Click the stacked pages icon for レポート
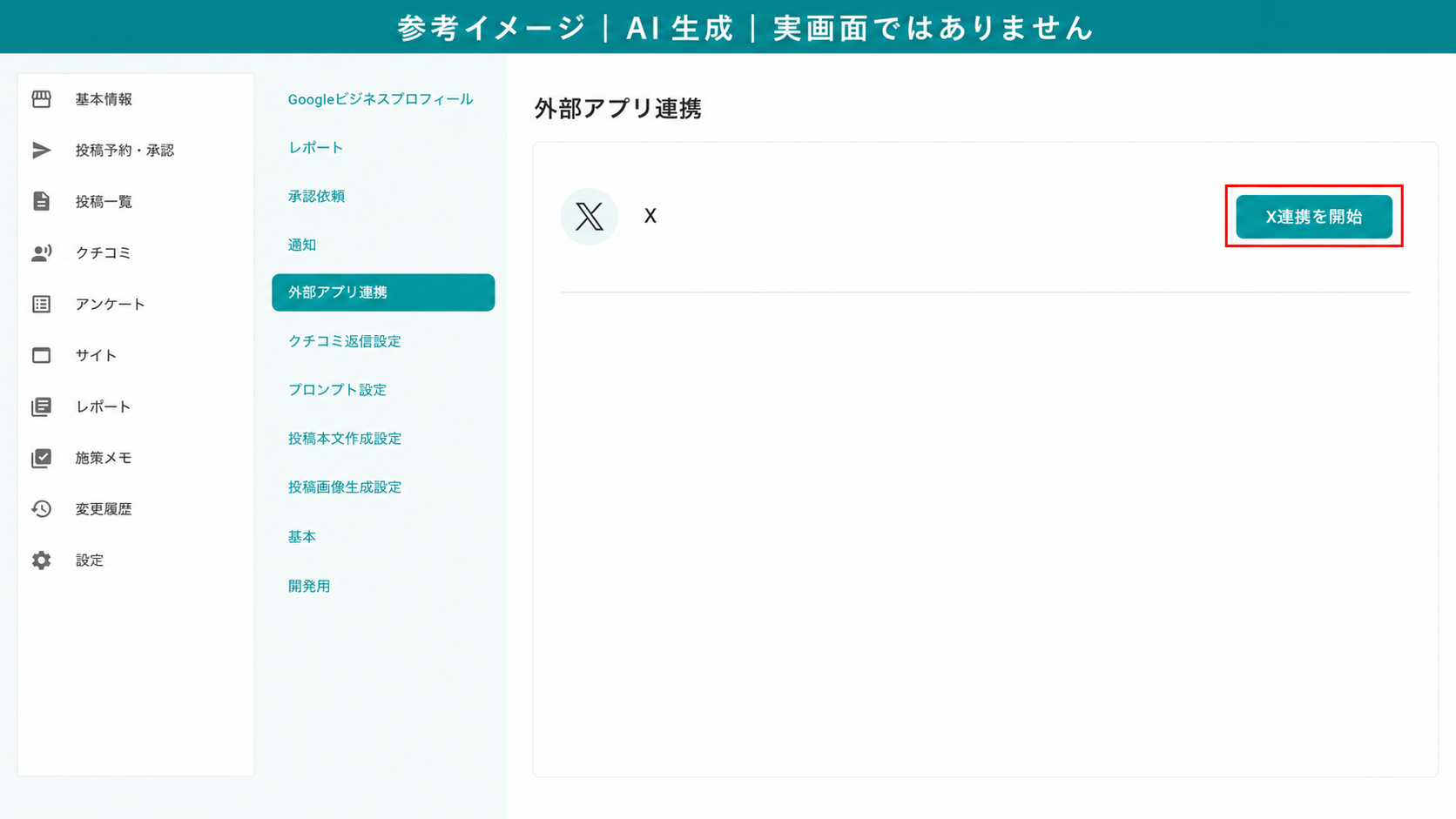Screen dimensions: 1456x819 41,406
